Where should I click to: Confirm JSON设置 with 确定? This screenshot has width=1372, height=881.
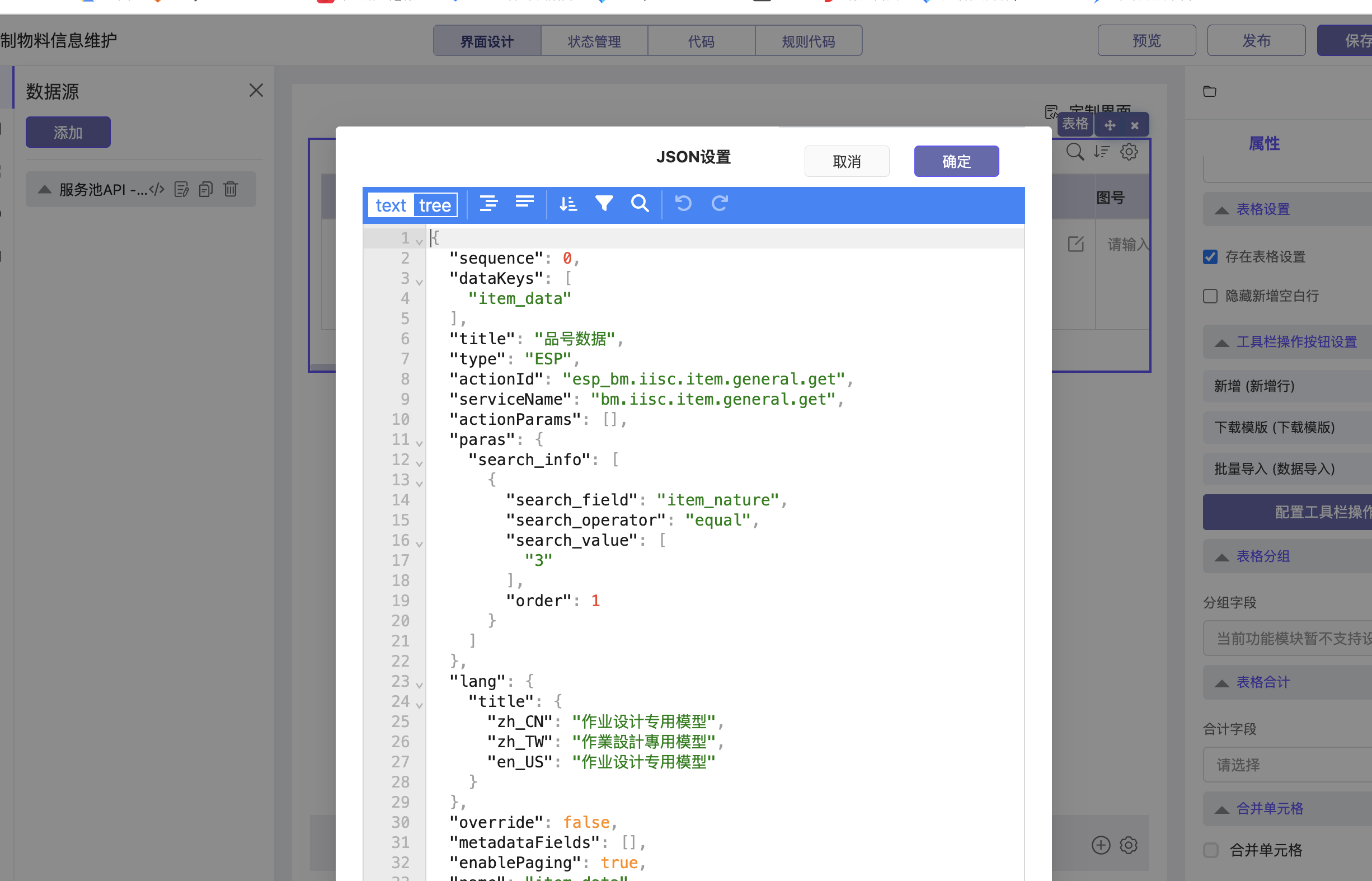956,161
